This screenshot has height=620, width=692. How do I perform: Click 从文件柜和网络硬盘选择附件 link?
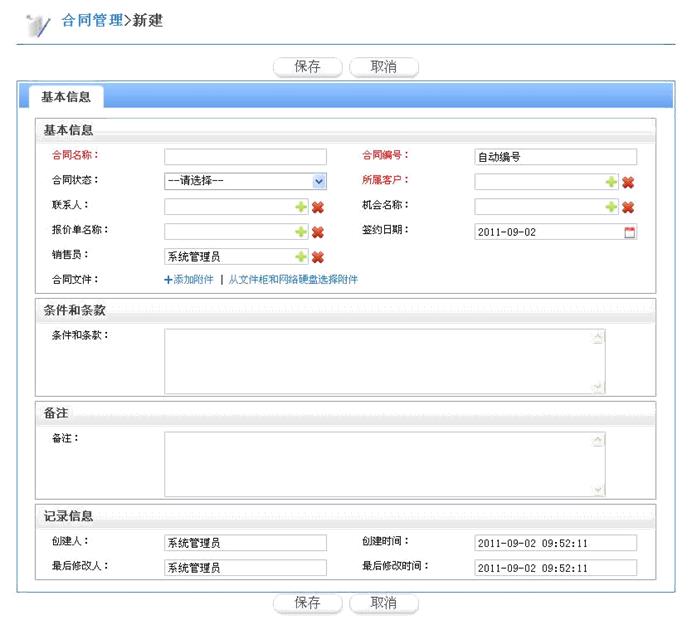pyautogui.click(x=293, y=279)
